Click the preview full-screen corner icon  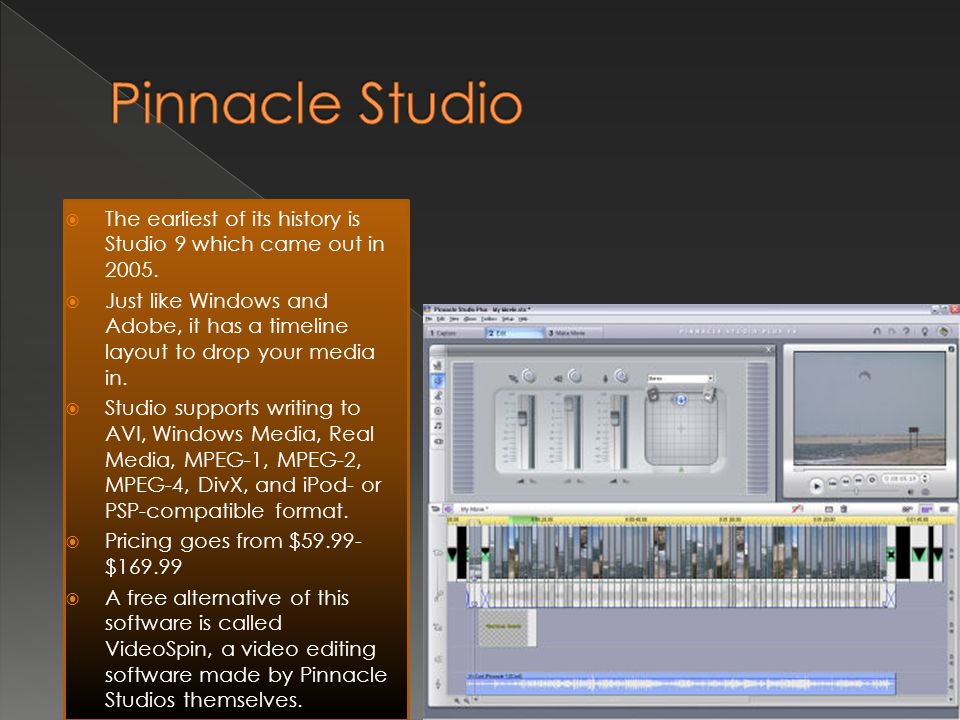[x=951, y=349]
